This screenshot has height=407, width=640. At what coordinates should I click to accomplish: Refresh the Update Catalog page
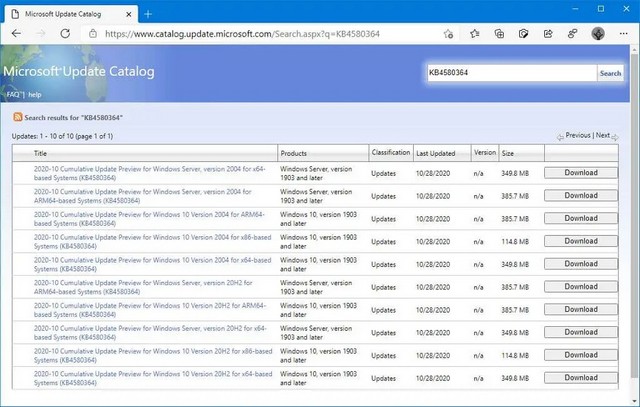point(65,33)
